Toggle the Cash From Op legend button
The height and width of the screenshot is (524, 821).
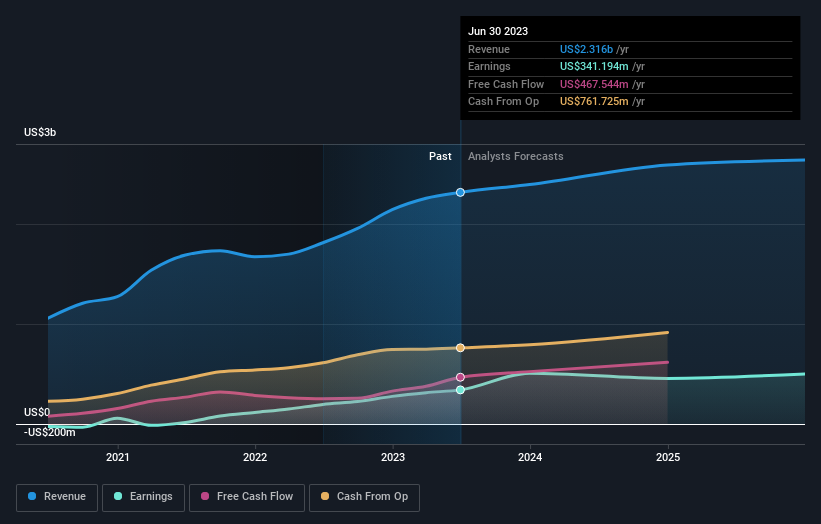point(364,497)
